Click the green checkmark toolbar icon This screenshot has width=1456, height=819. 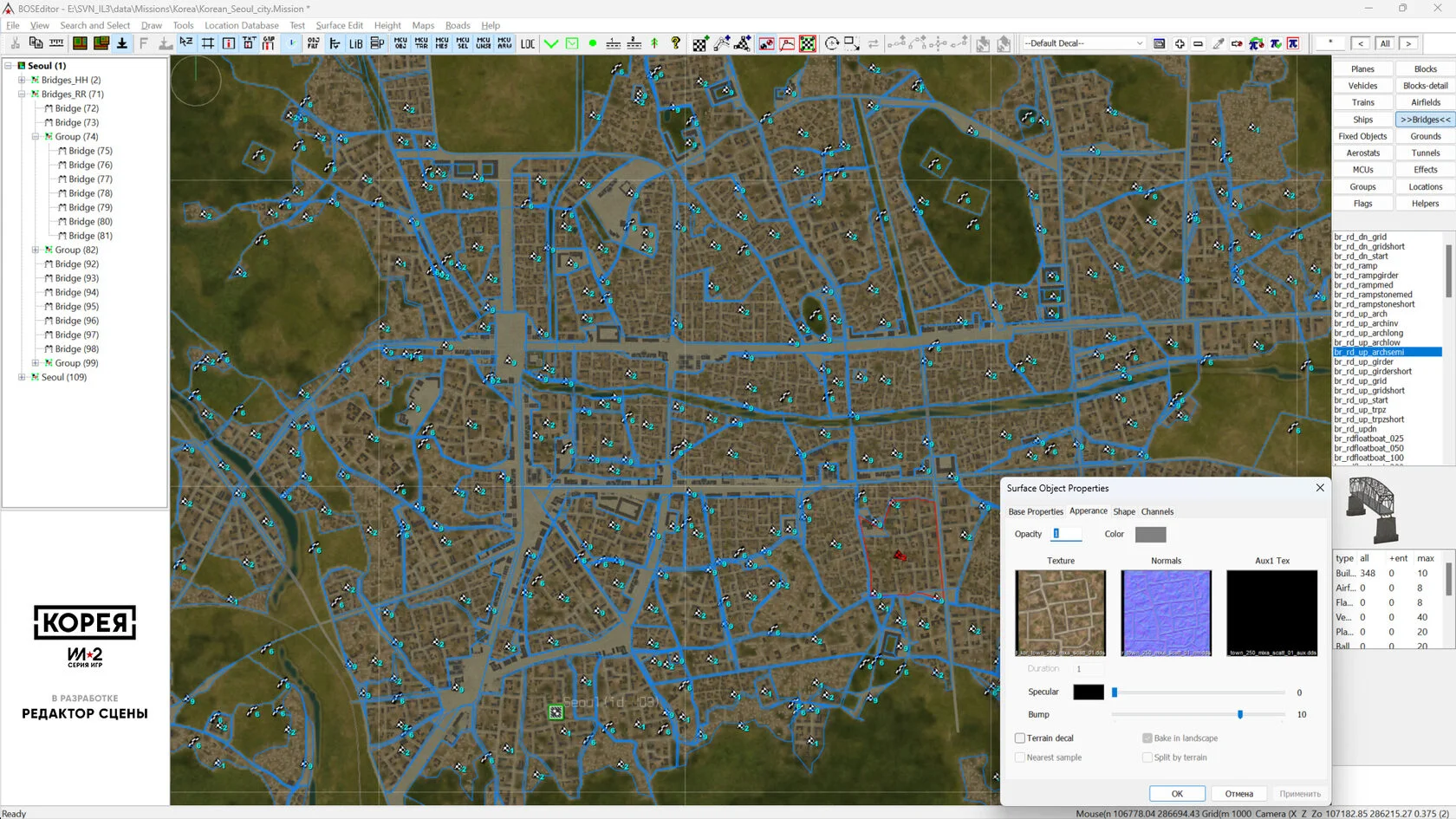[x=551, y=43]
